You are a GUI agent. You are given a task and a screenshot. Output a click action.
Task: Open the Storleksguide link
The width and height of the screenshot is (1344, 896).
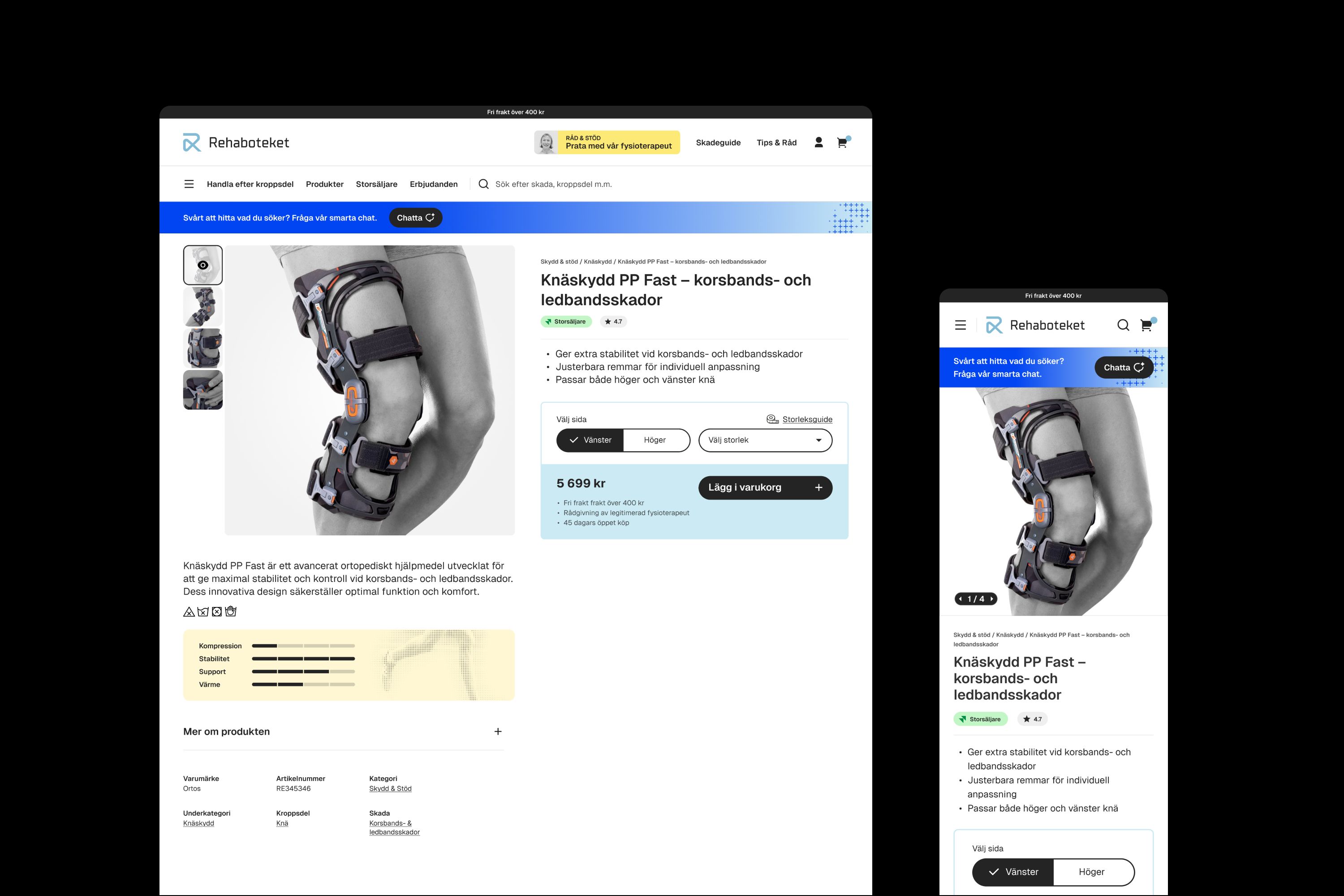click(807, 419)
